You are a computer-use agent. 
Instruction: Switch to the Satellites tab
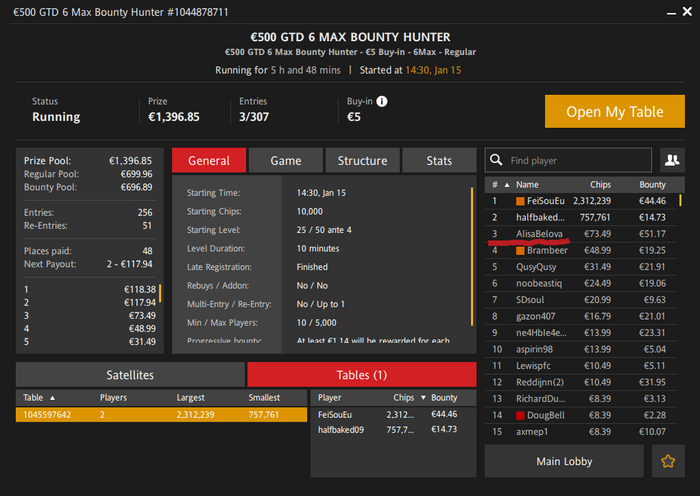tap(130, 375)
